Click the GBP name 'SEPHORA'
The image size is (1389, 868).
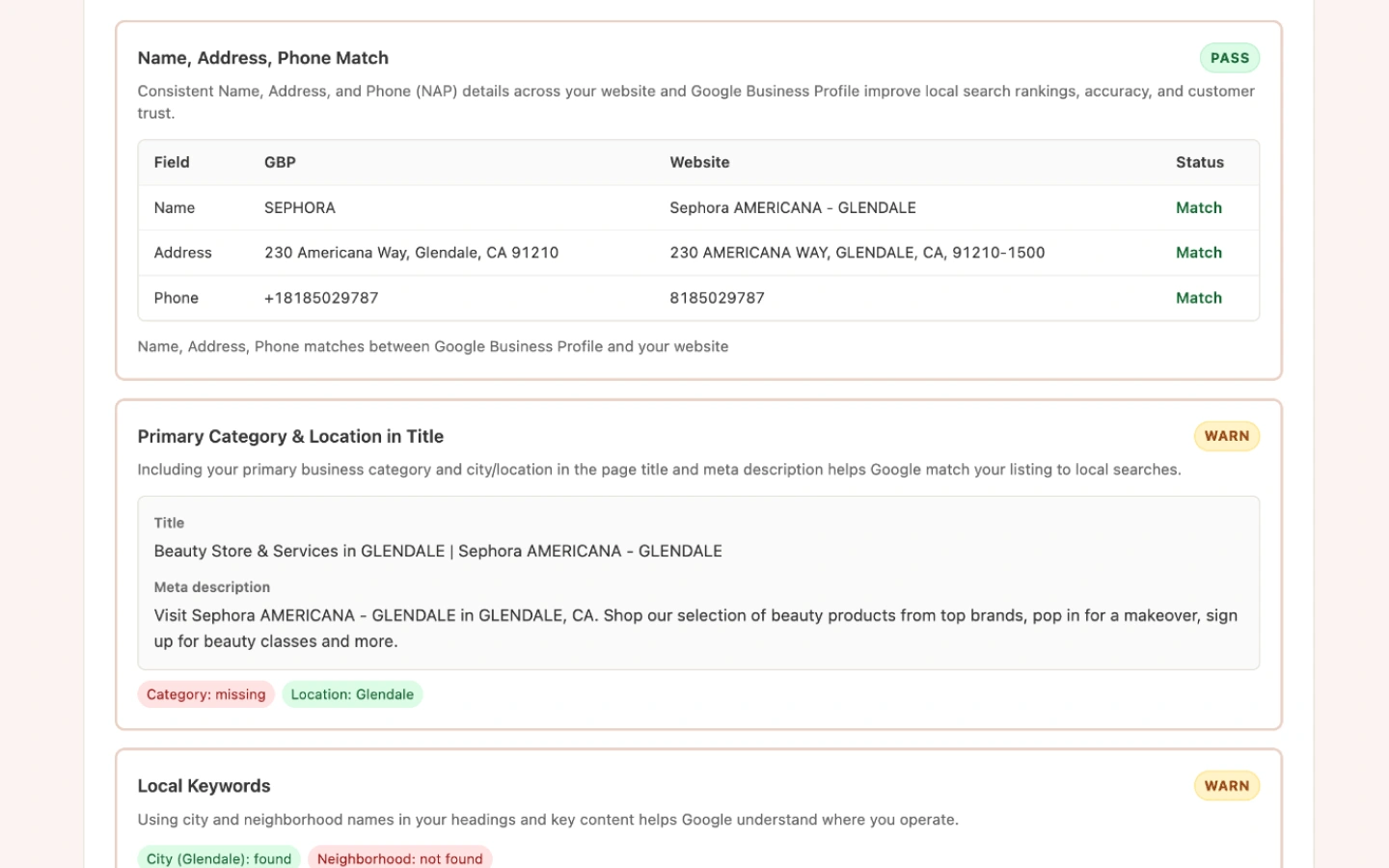[x=300, y=207]
